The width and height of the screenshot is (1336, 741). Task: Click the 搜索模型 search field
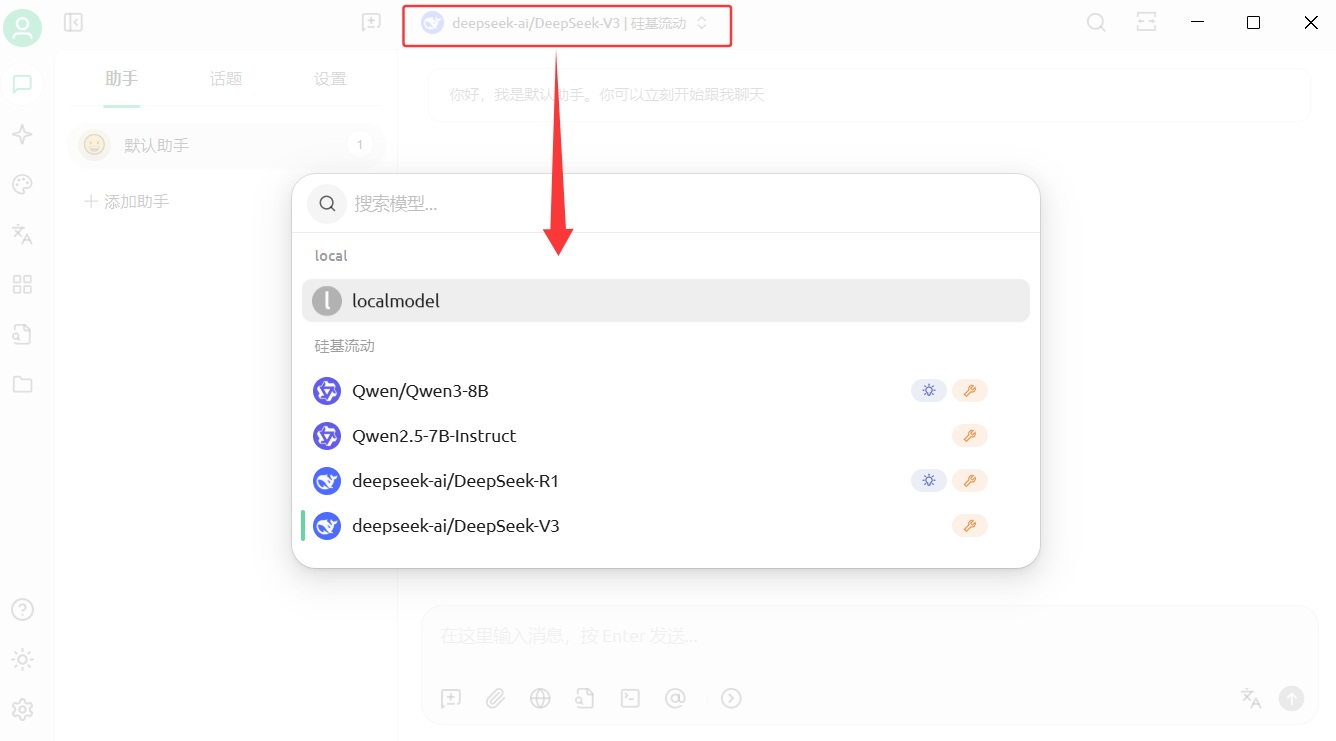click(690, 204)
